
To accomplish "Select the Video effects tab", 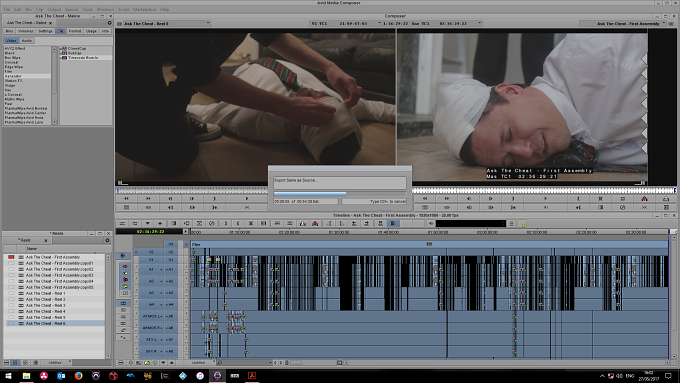I will point(11,40).
